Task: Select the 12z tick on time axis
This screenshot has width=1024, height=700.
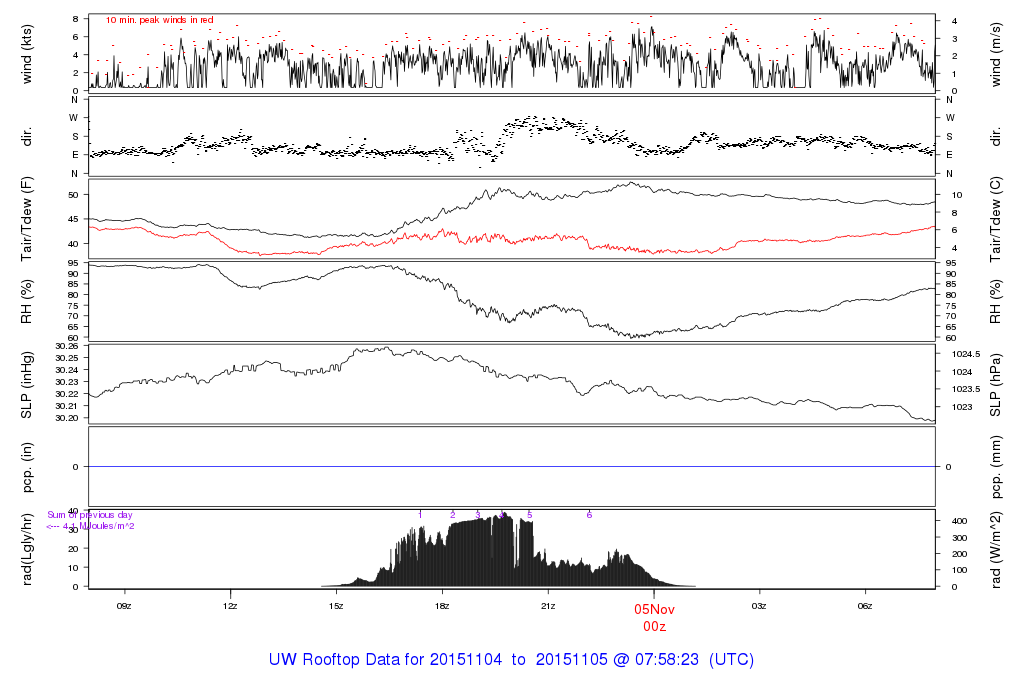Action: pyautogui.click(x=230, y=606)
